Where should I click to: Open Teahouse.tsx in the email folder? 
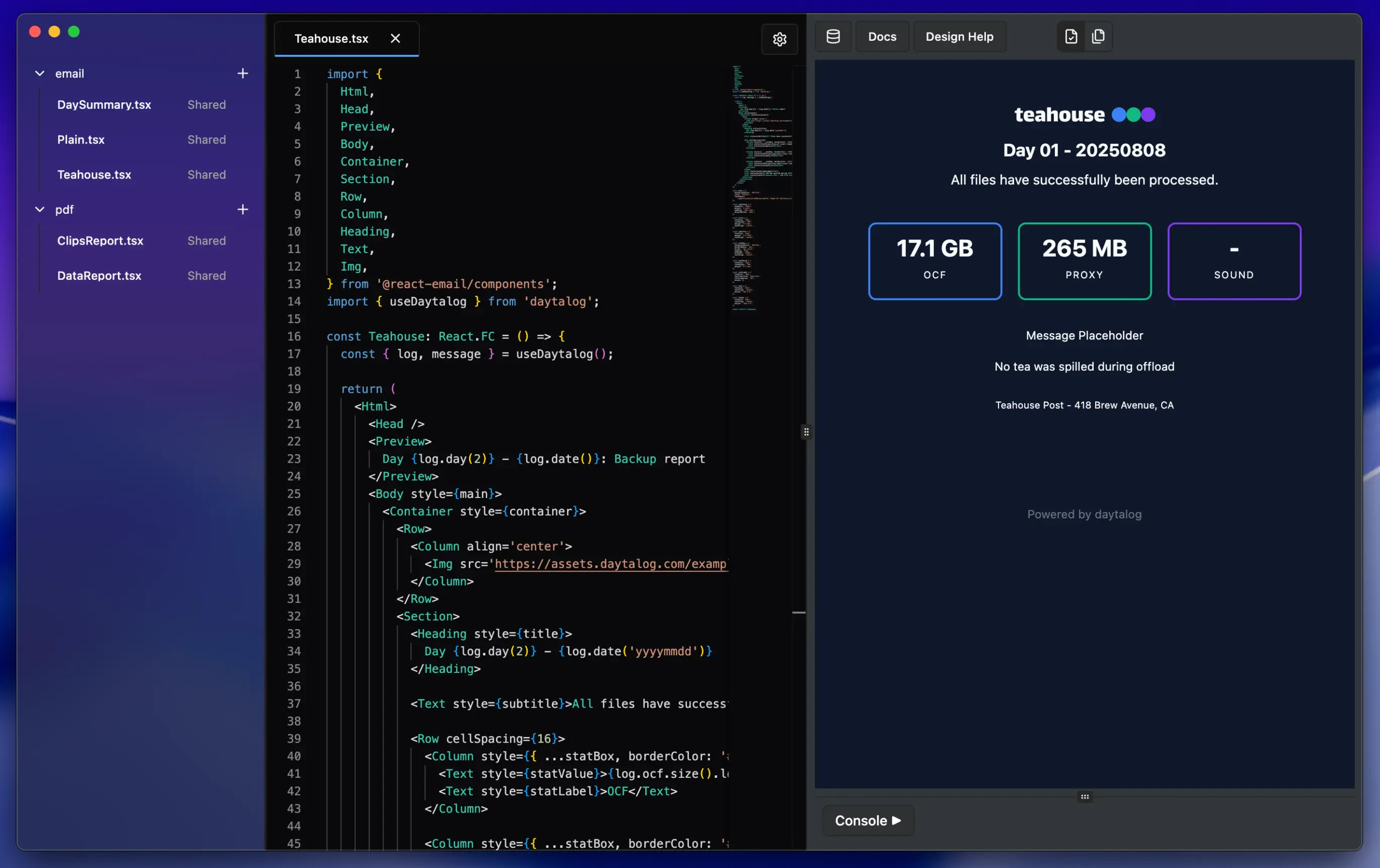click(x=94, y=174)
